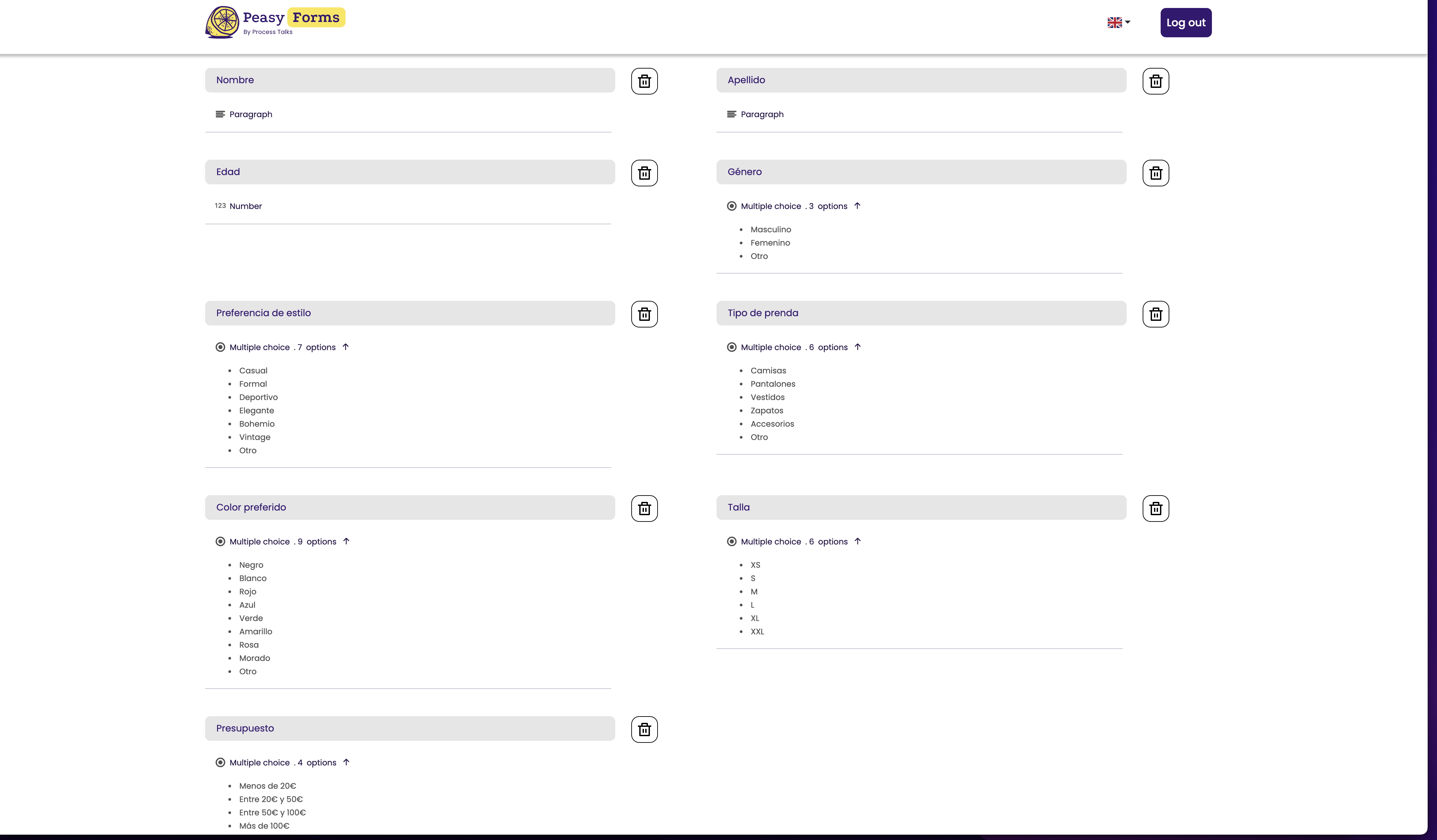The height and width of the screenshot is (840, 1437).
Task: Edit the Color preferido title field
Action: coord(410,508)
